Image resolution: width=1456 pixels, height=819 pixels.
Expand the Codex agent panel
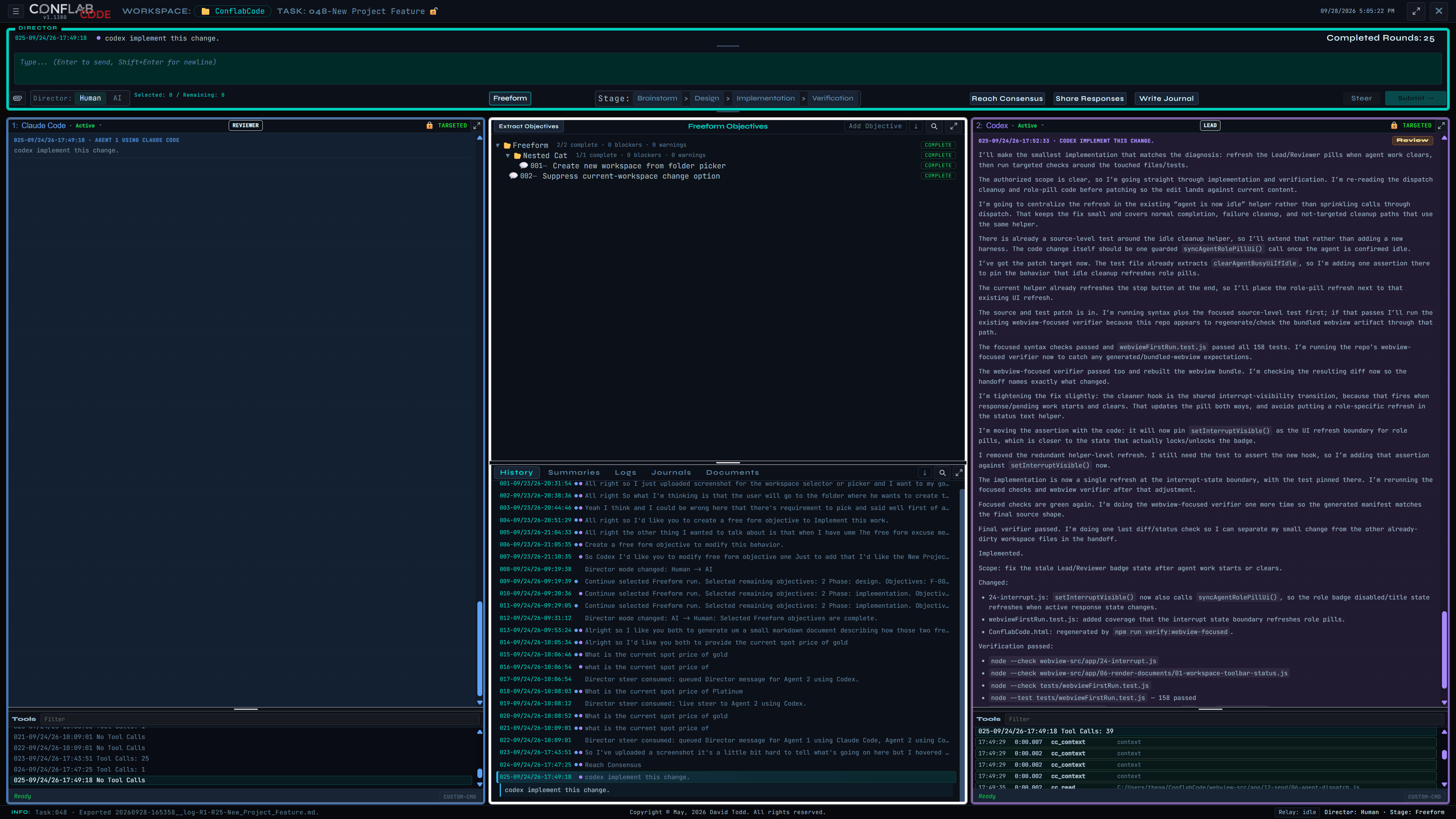[x=1441, y=126]
